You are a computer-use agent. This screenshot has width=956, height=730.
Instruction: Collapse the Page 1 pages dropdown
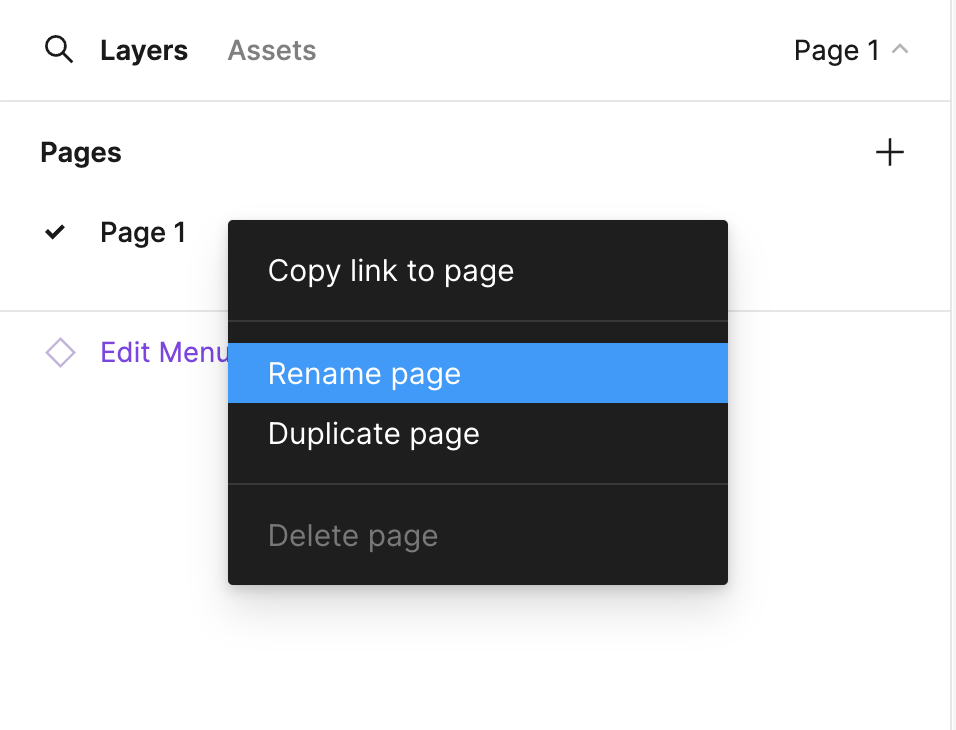click(851, 50)
